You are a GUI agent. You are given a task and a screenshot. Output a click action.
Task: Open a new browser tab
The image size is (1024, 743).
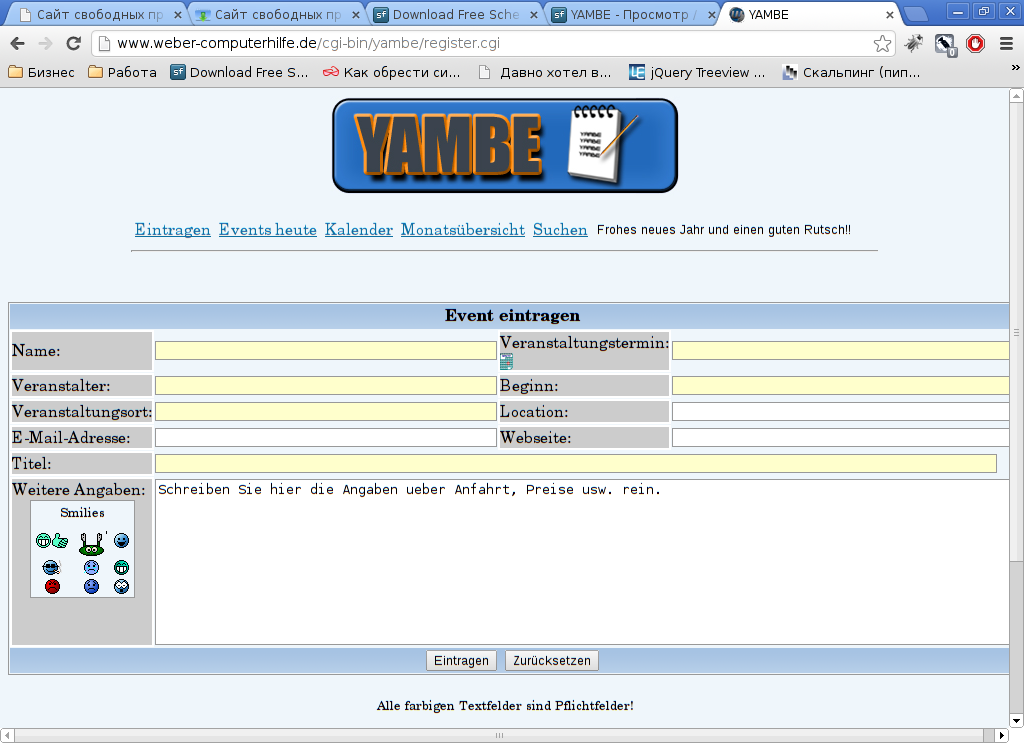click(916, 14)
